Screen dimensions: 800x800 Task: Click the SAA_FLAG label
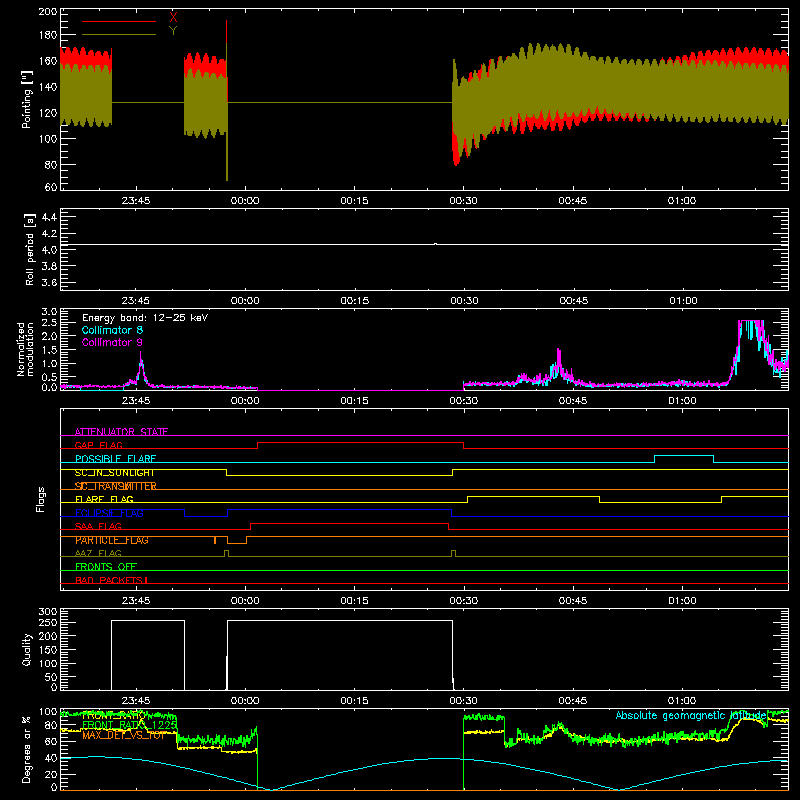(98, 526)
